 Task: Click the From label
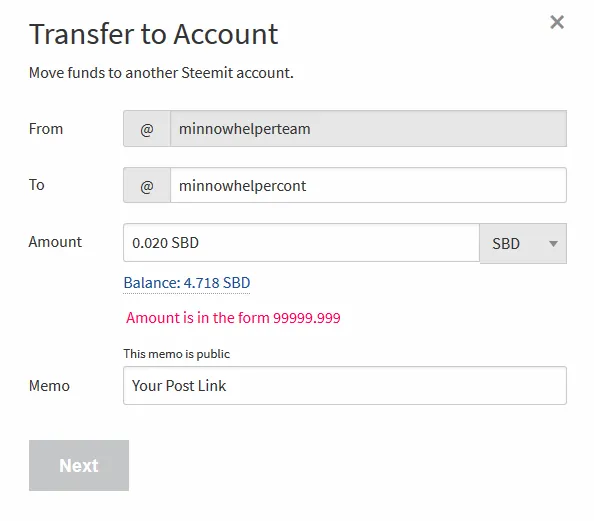click(x=46, y=129)
